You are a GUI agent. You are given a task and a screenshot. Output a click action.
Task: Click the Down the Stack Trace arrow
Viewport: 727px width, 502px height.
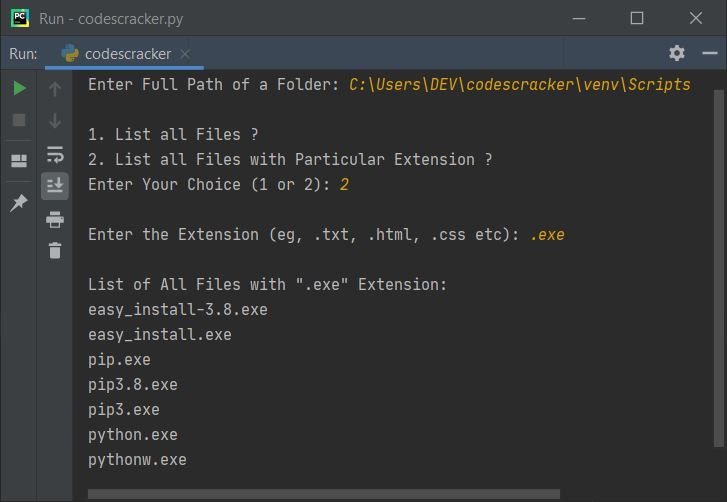click(x=55, y=121)
